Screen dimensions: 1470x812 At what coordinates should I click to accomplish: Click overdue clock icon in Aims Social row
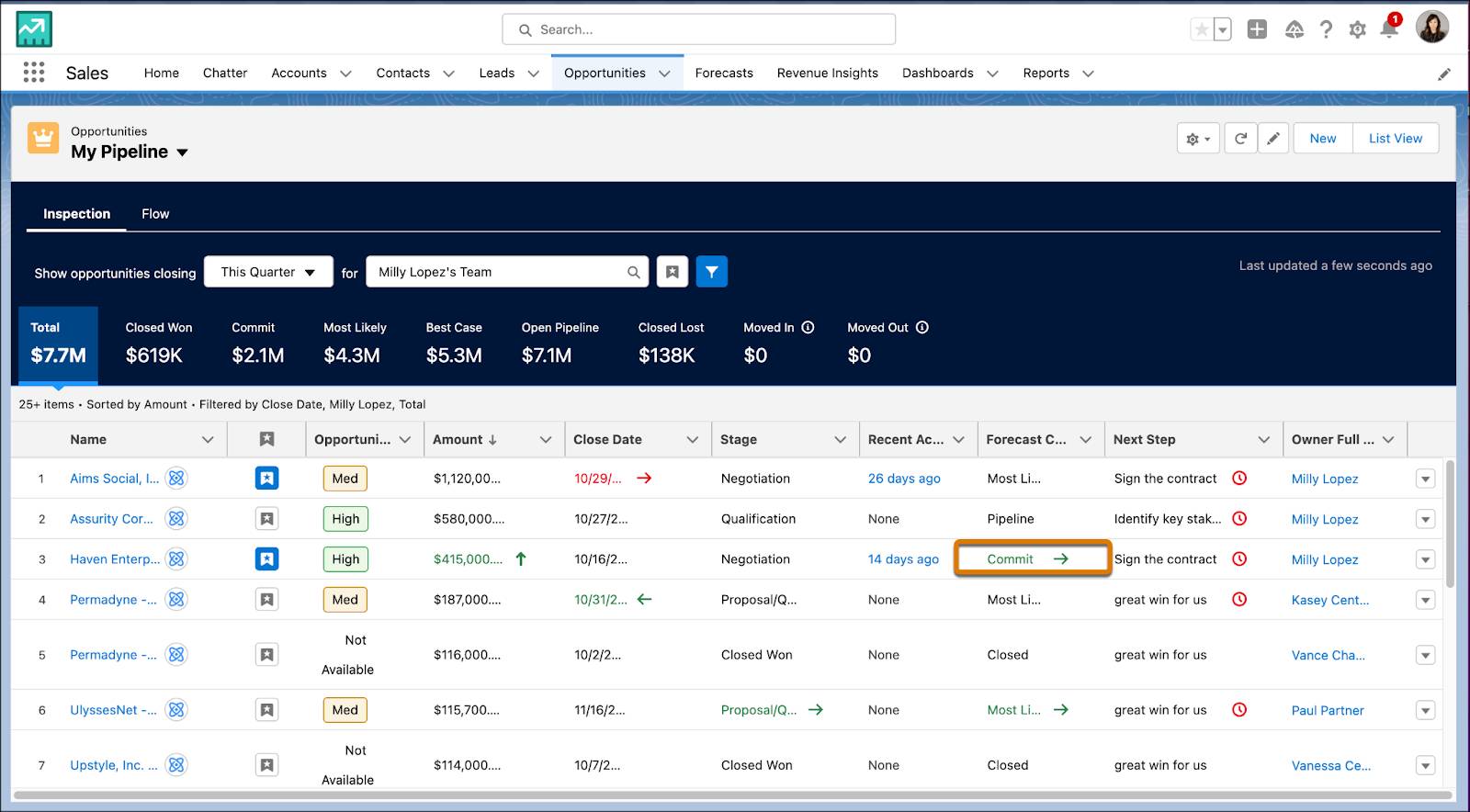point(1239,478)
